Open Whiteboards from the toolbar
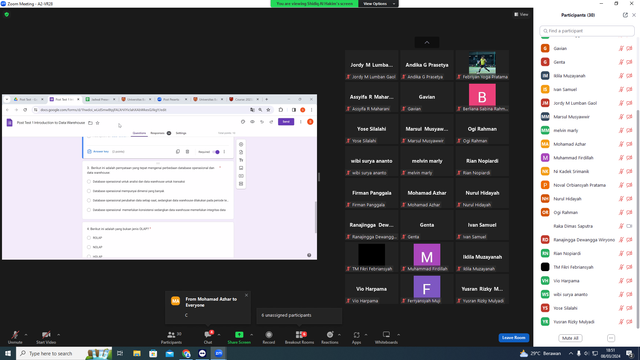 click(x=386, y=337)
